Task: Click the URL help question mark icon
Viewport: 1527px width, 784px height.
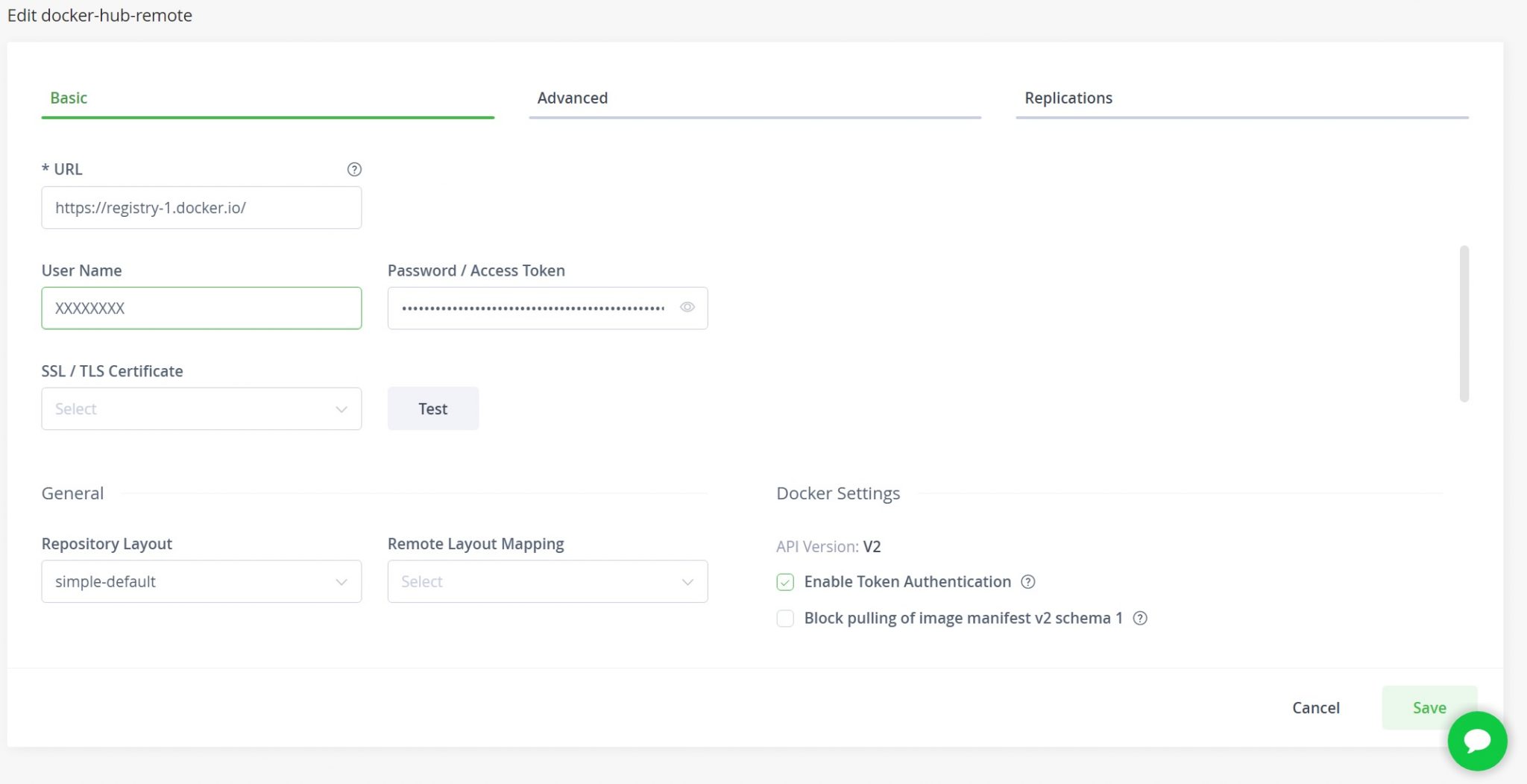Action: pyautogui.click(x=354, y=169)
